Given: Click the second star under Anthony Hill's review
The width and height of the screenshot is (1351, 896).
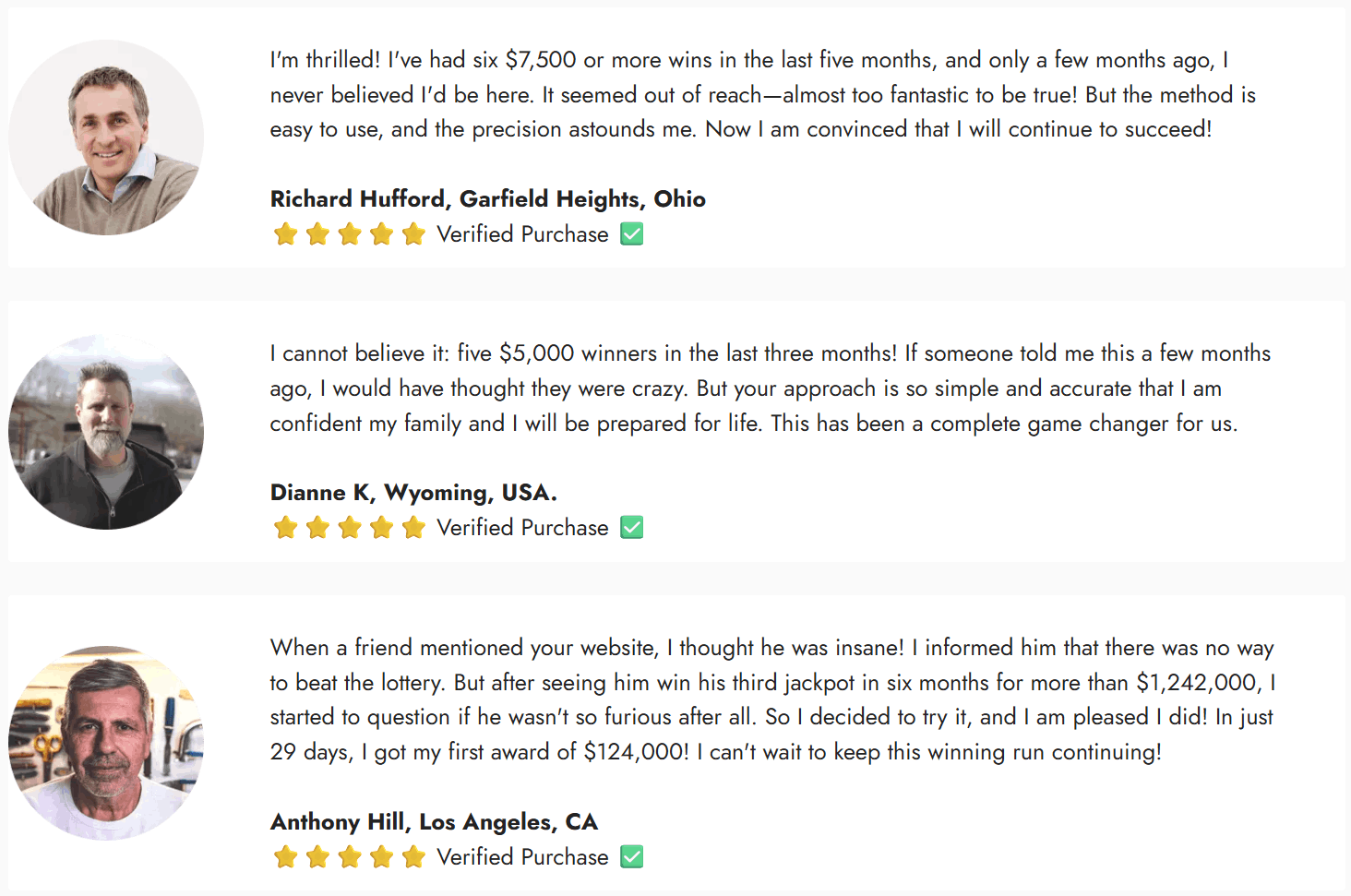Looking at the screenshot, I should [317, 857].
